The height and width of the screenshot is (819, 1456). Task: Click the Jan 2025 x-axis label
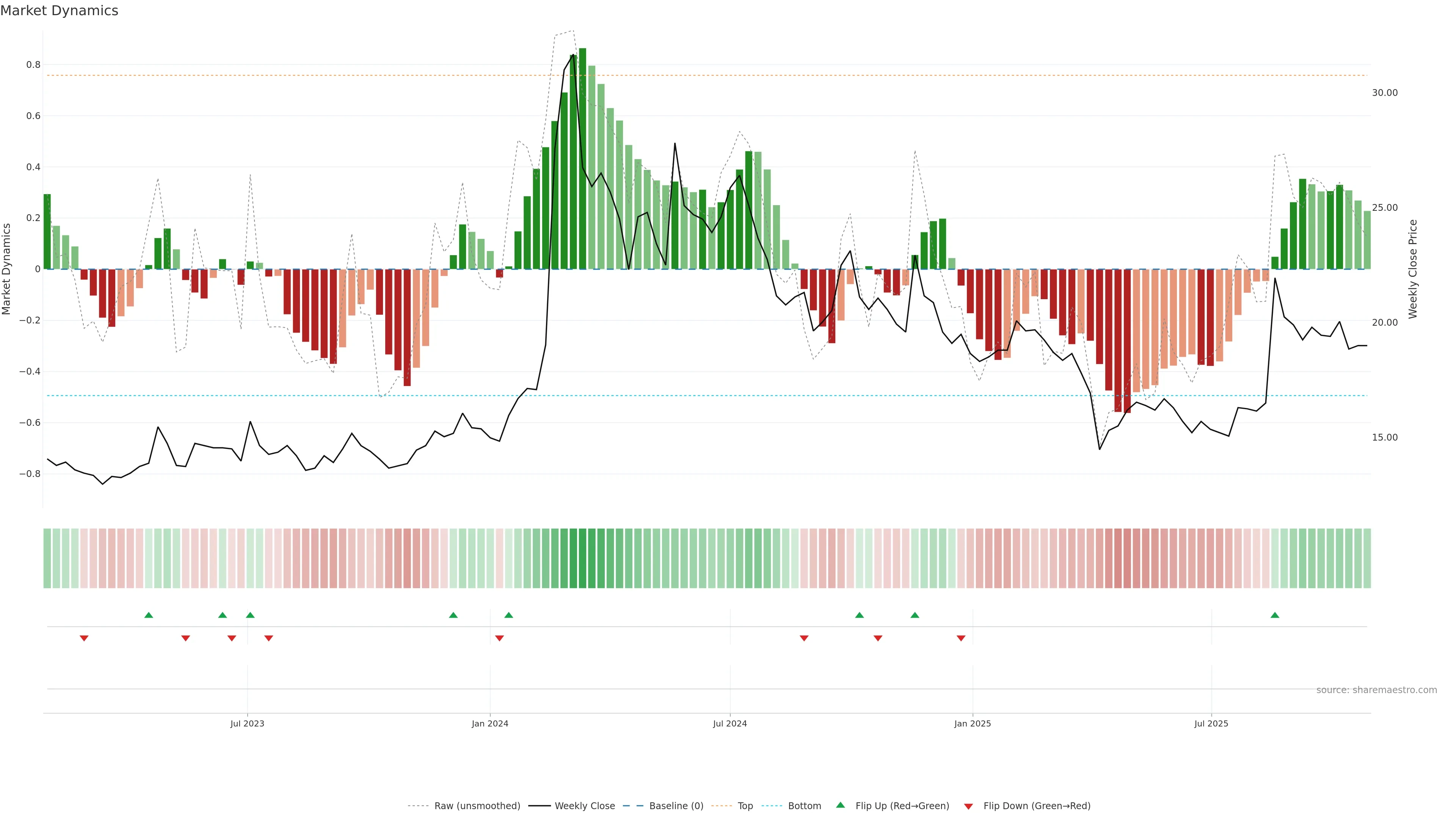[972, 723]
